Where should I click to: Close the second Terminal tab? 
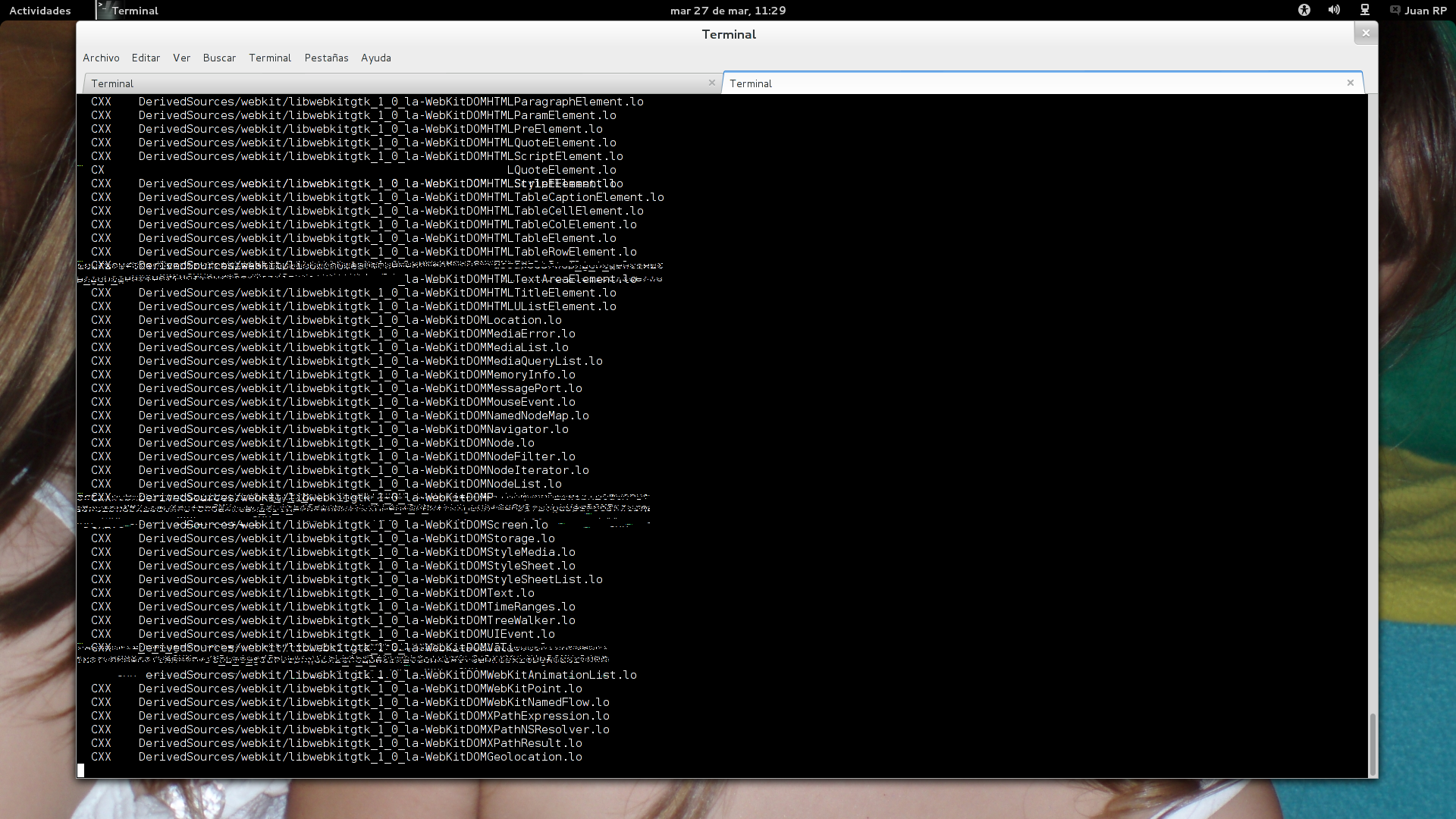tap(1350, 83)
